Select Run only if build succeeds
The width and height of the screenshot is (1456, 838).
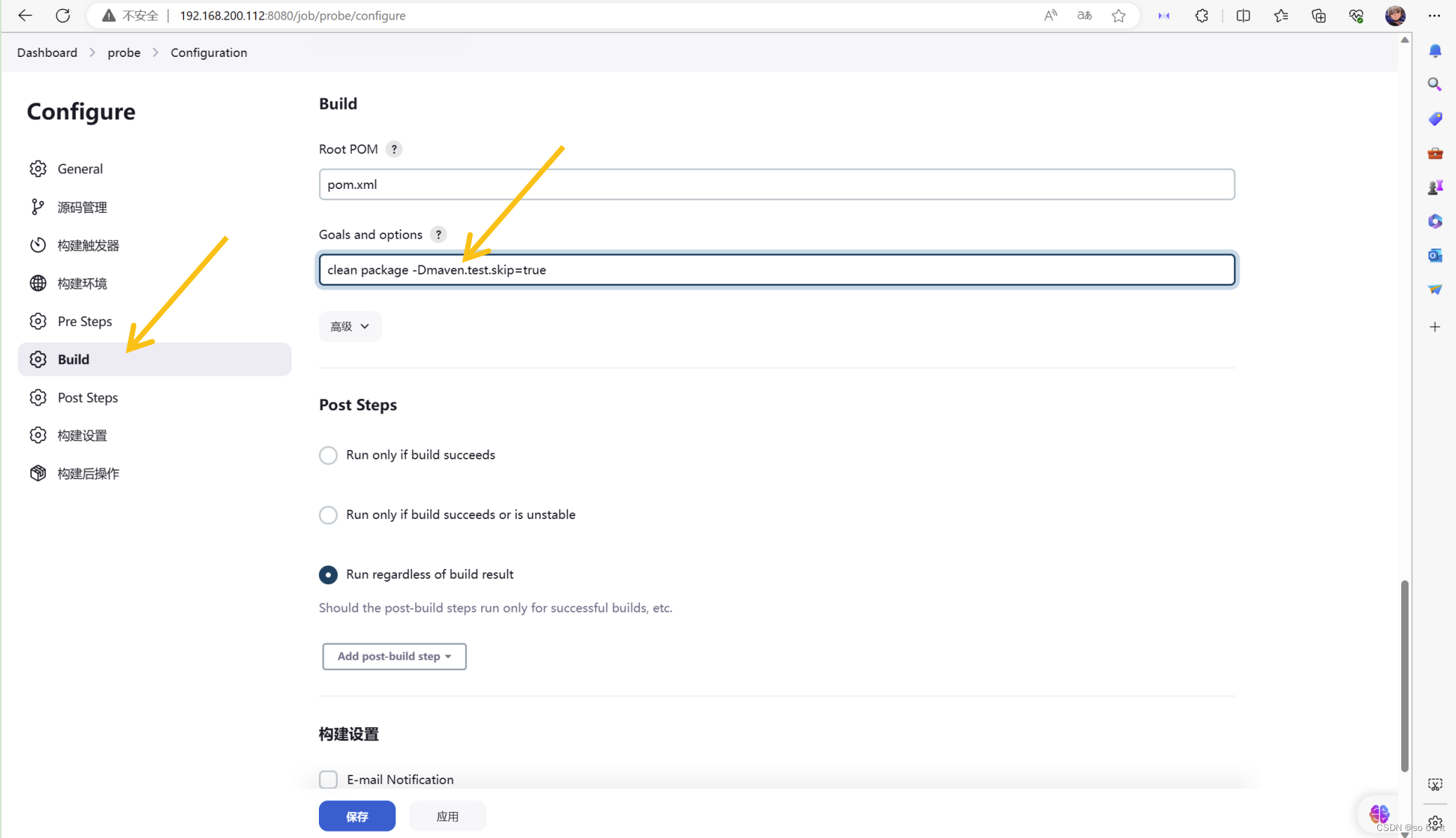tap(328, 455)
